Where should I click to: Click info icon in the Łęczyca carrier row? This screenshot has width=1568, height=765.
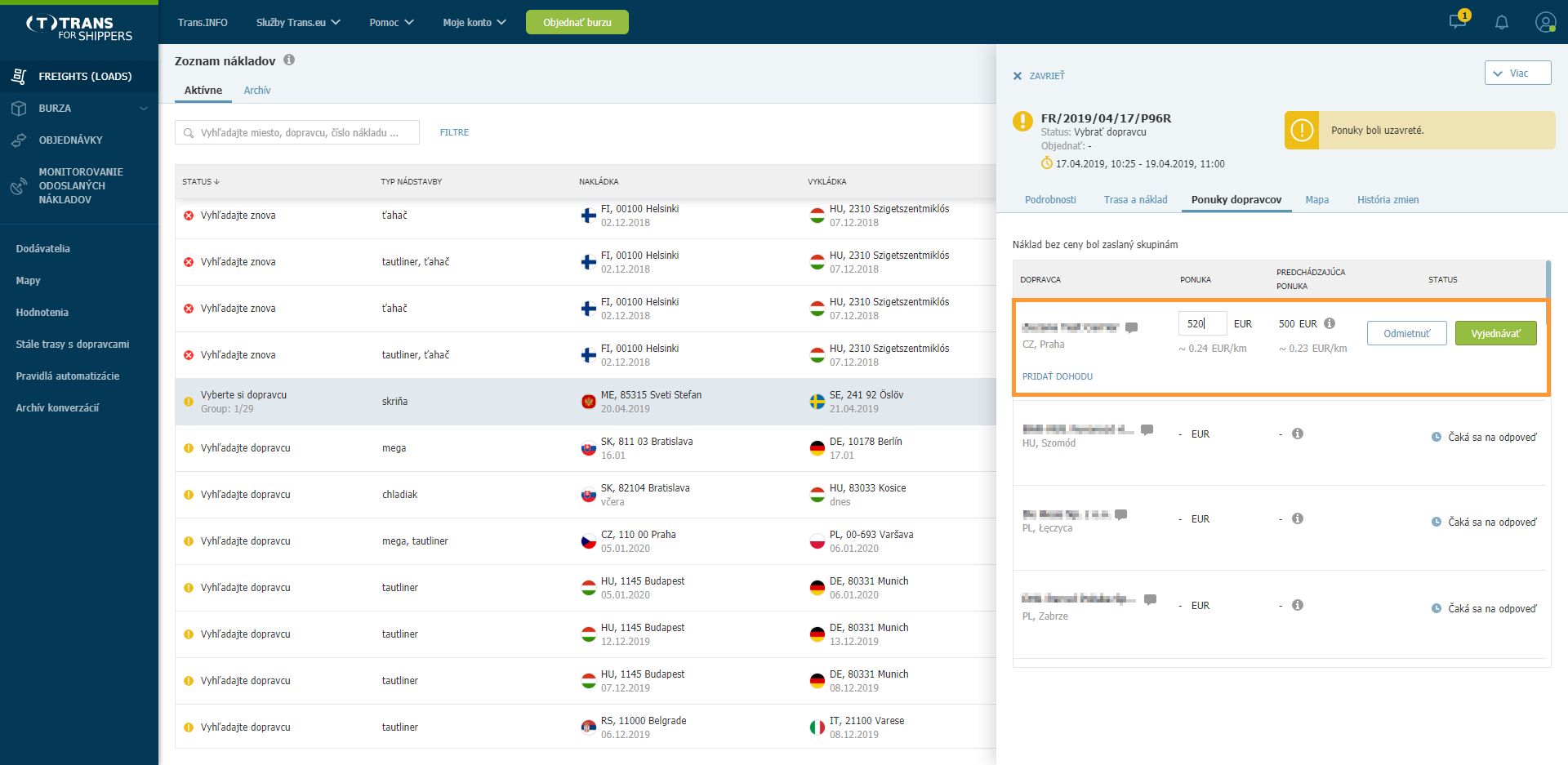tap(1298, 518)
